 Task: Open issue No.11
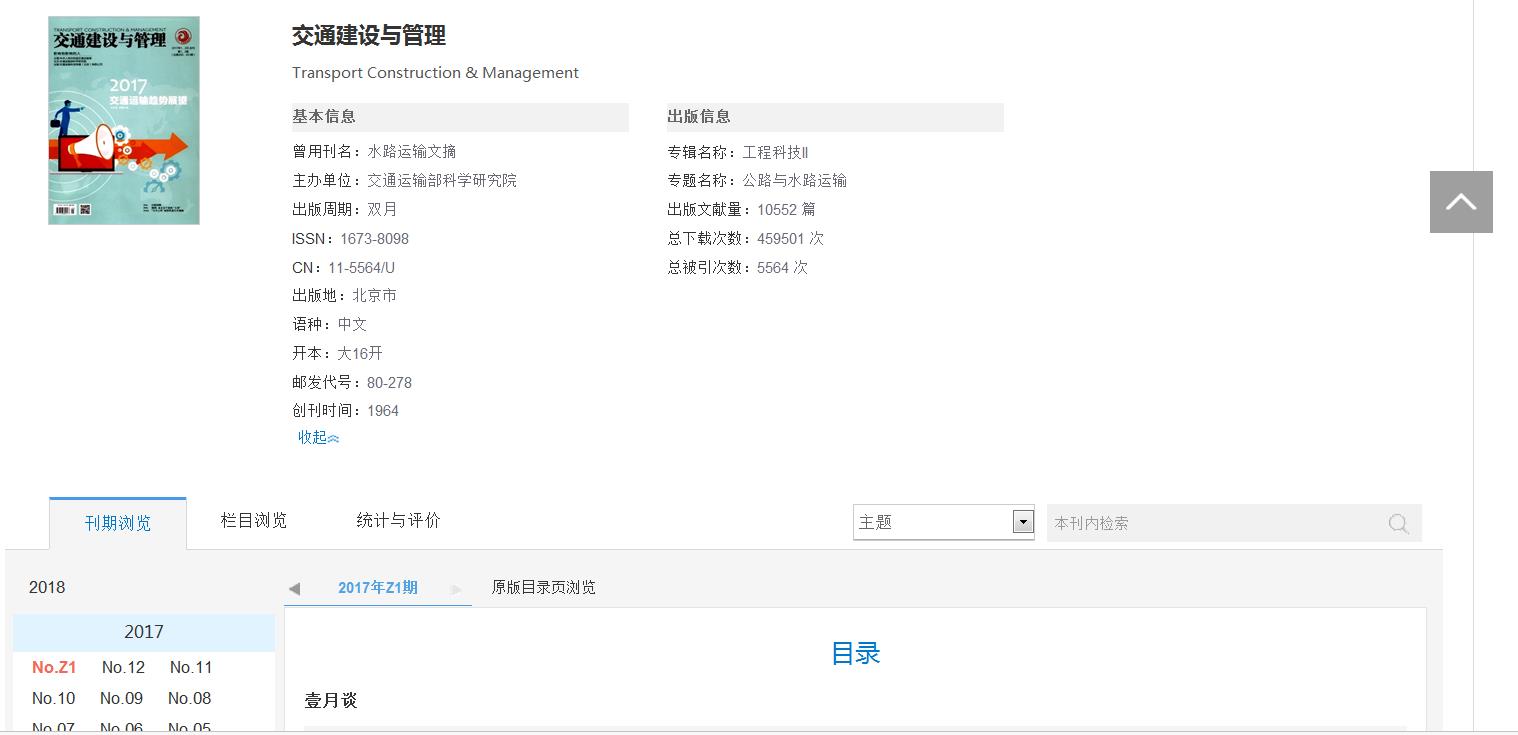coord(191,667)
